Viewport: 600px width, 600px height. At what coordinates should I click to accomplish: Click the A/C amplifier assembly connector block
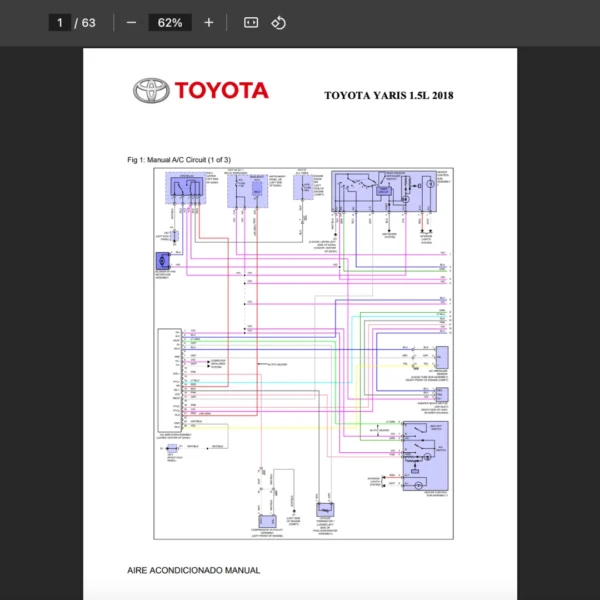click(169, 380)
